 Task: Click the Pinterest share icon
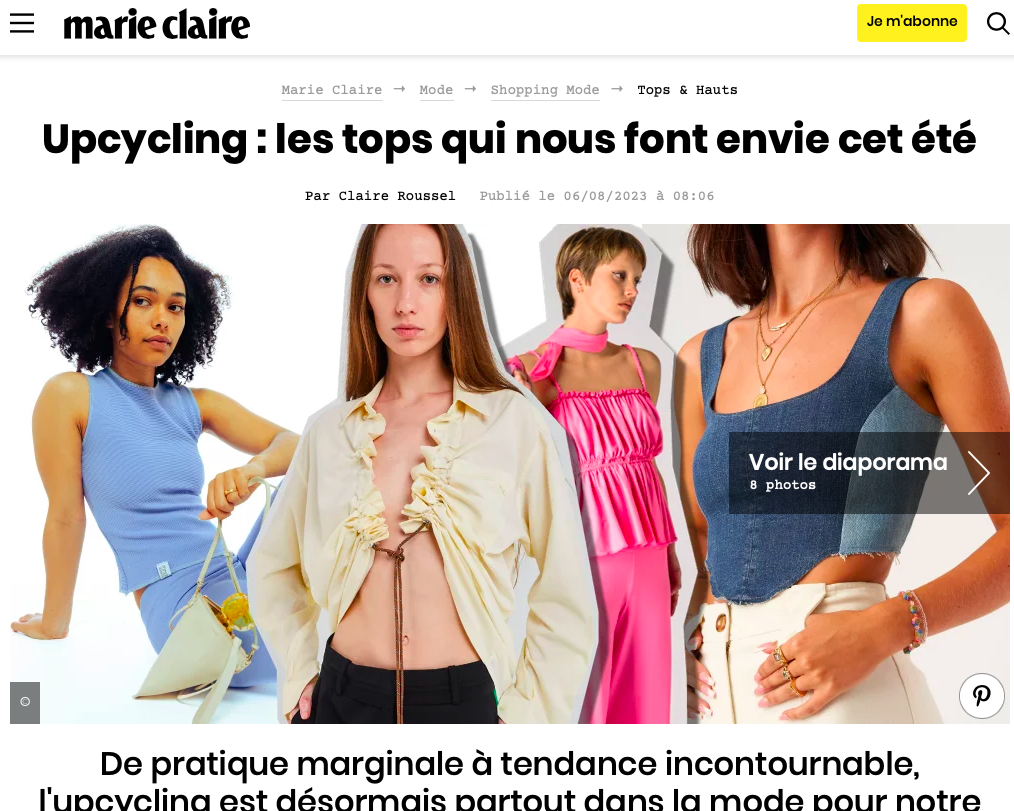click(981, 695)
